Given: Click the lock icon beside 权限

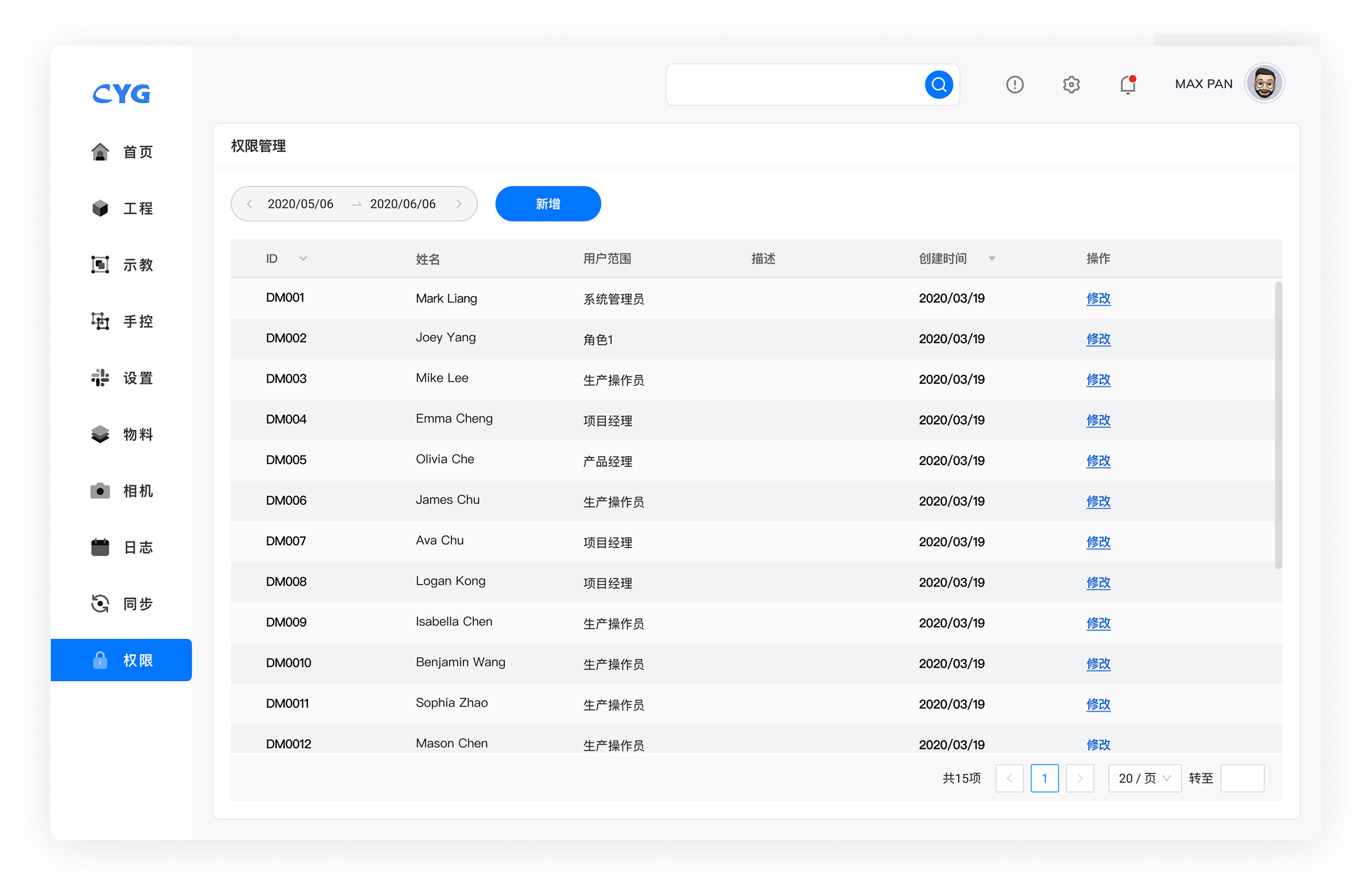Looking at the screenshot, I should pyautogui.click(x=100, y=660).
